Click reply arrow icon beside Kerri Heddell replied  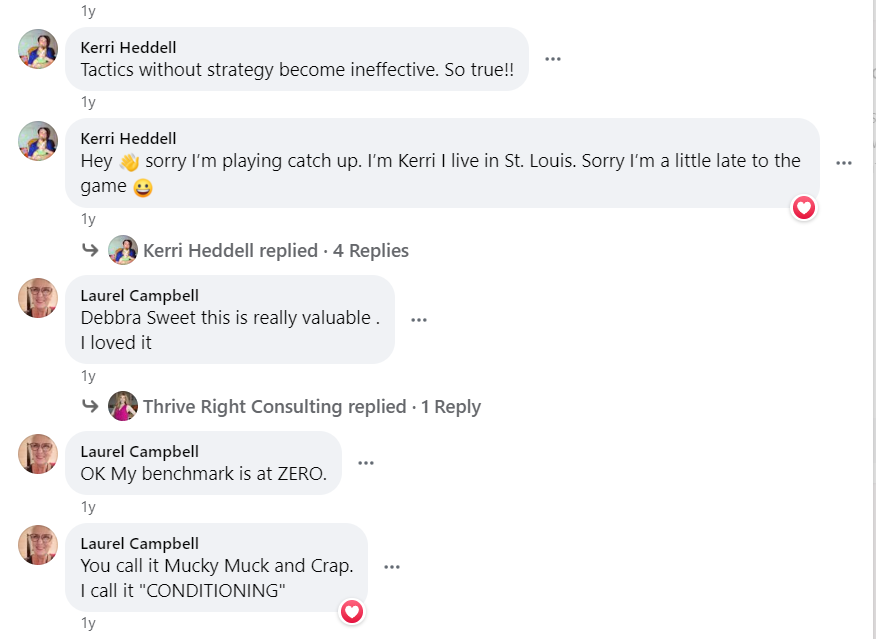point(90,250)
